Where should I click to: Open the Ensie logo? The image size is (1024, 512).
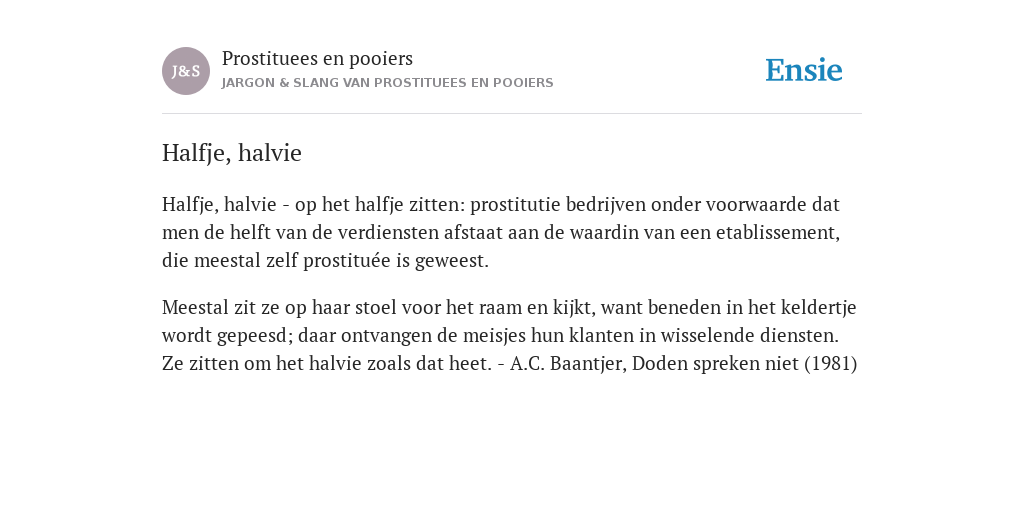point(804,70)
